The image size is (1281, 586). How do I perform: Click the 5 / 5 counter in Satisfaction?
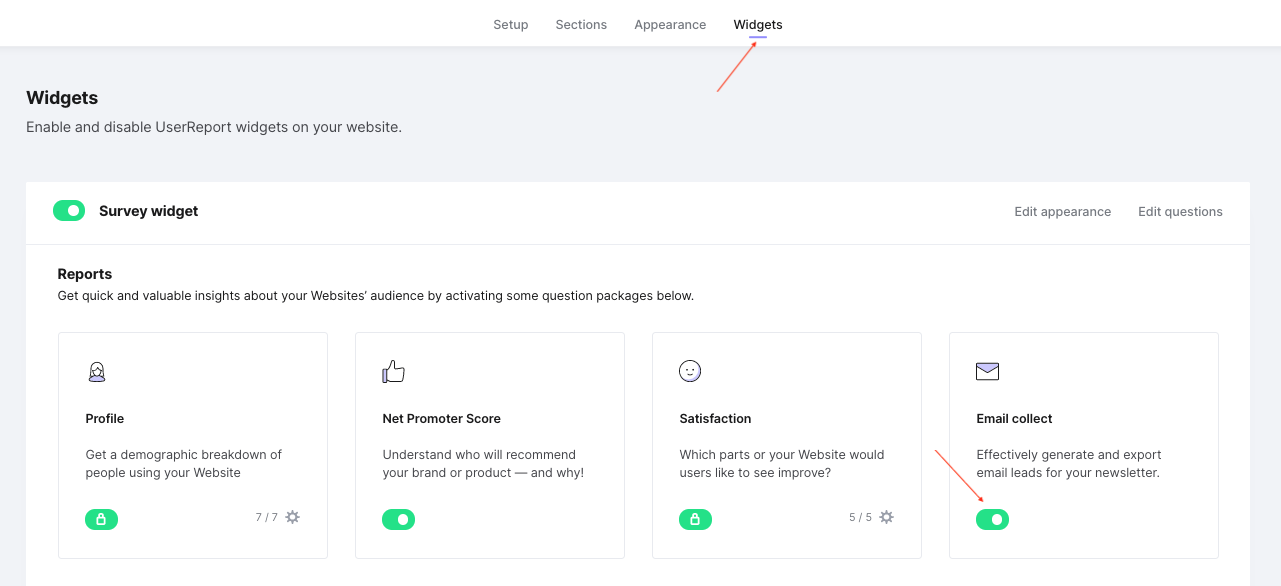[x=861, y=518]
